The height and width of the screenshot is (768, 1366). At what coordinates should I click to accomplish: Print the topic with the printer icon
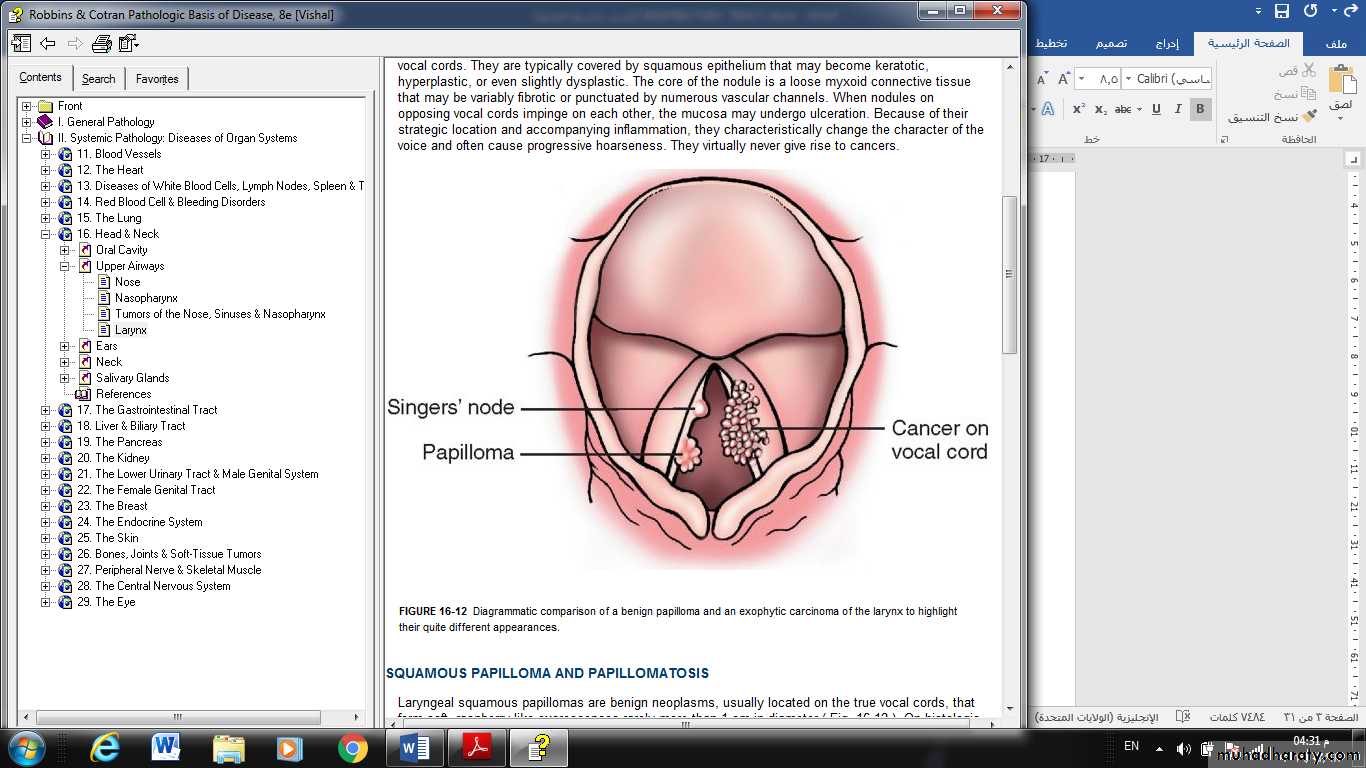click(101, 43)
